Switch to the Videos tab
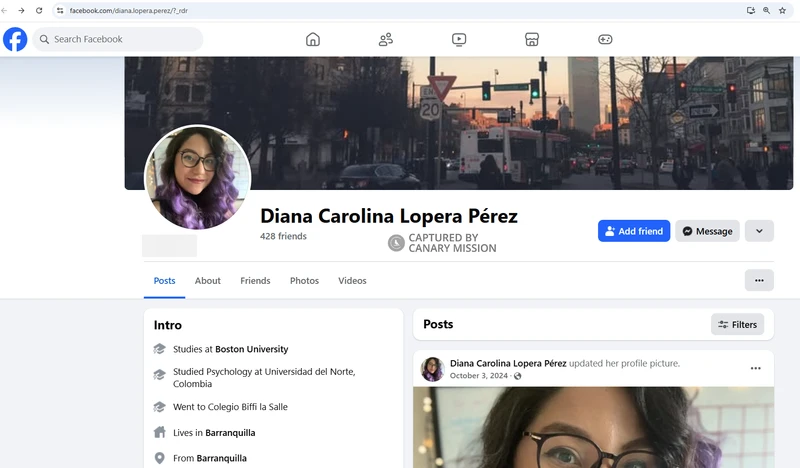This screenshot has height=468, width=800. click(352, 281)
